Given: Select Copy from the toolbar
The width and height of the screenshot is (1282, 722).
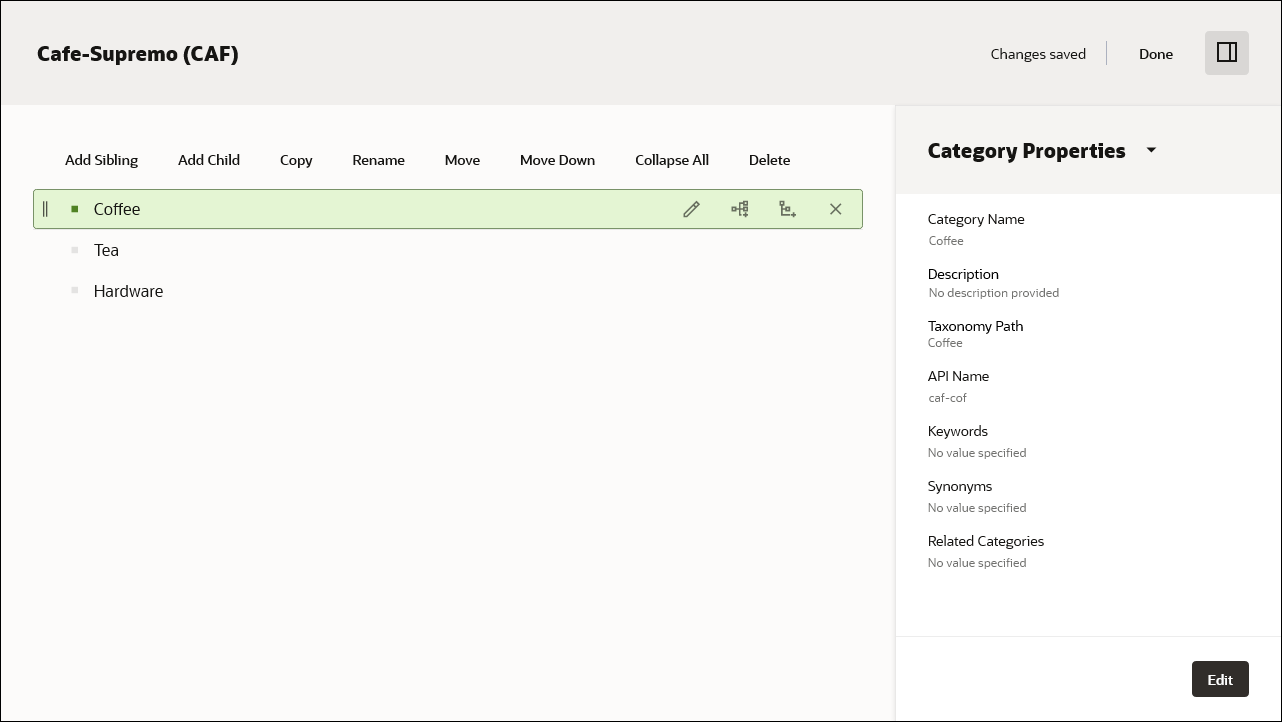Looking at the screenshot, I should tap(296, 160).
